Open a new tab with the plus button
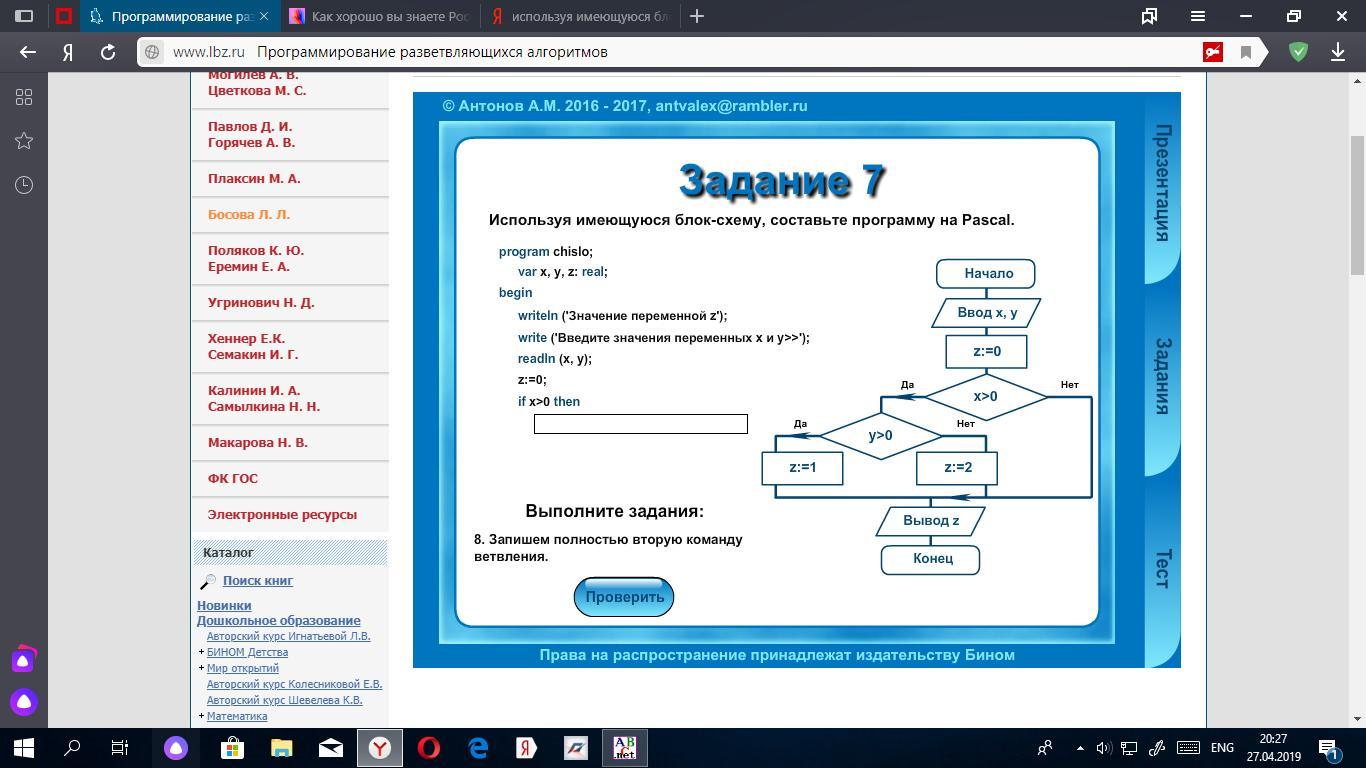This screenshot has width=1366, height=768. tap(697, 16)
